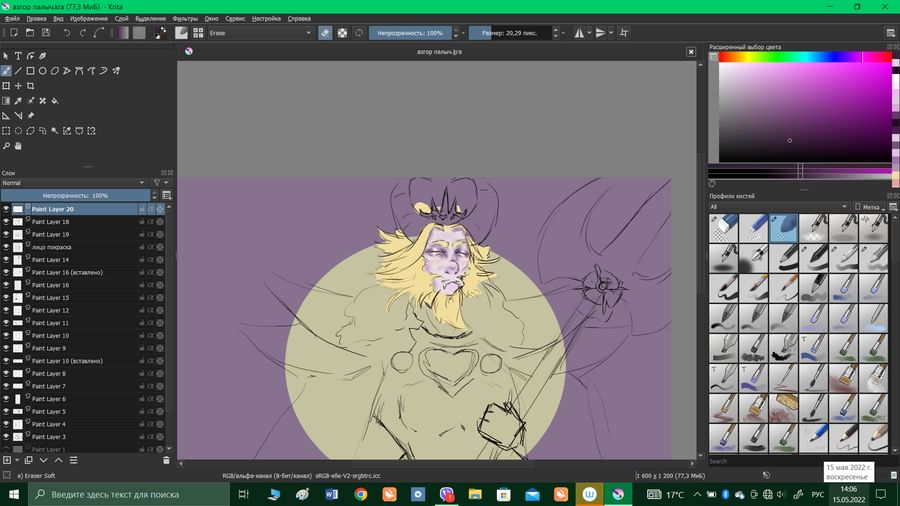
Task: Hide Paint Layer 14
Action: click(x=6, y=260)
